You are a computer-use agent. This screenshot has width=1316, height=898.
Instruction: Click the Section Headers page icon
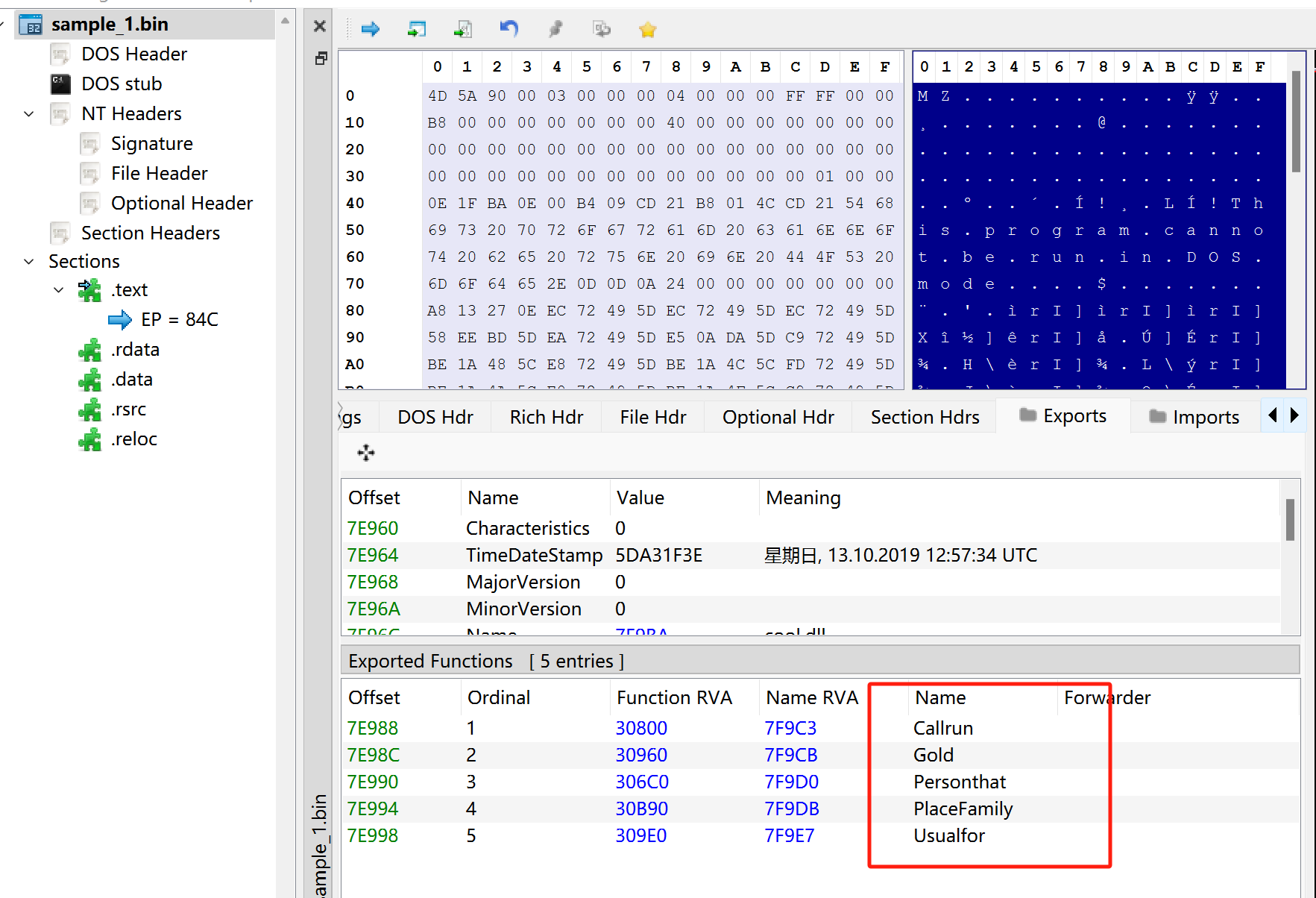click(60, 233)
